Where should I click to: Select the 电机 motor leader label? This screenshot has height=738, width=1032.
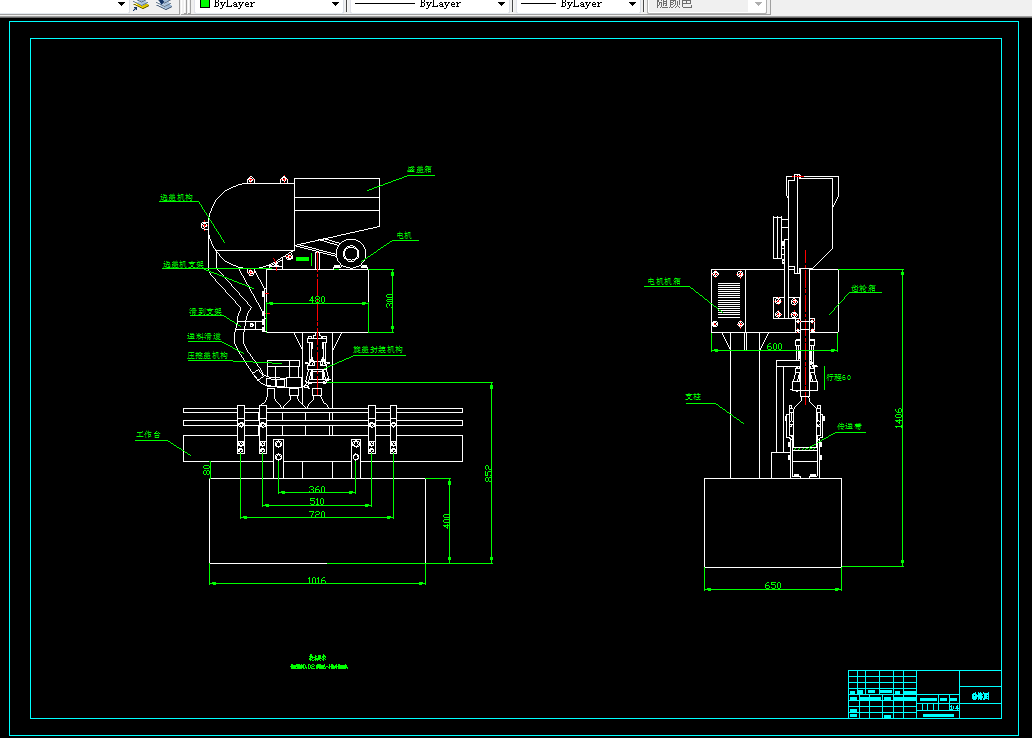pos(403,235)
